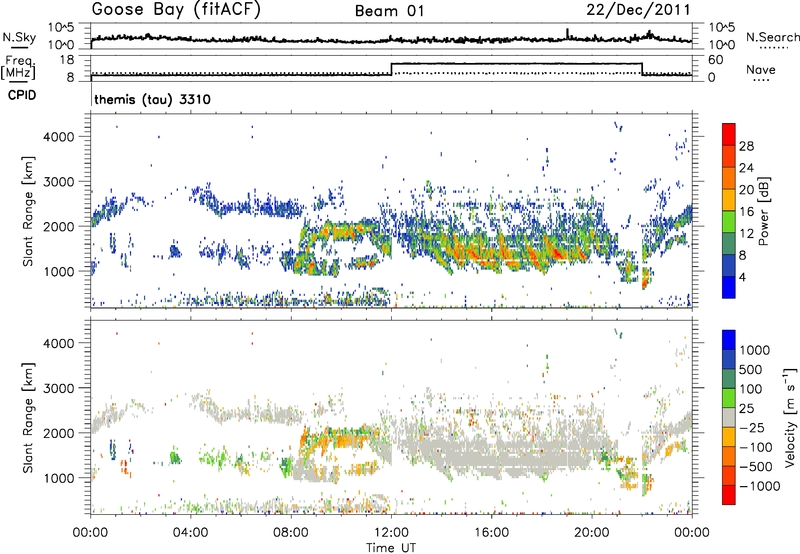Click the "CPID" row label
This screenshot has height=554, width=800.
coord(21,95)
